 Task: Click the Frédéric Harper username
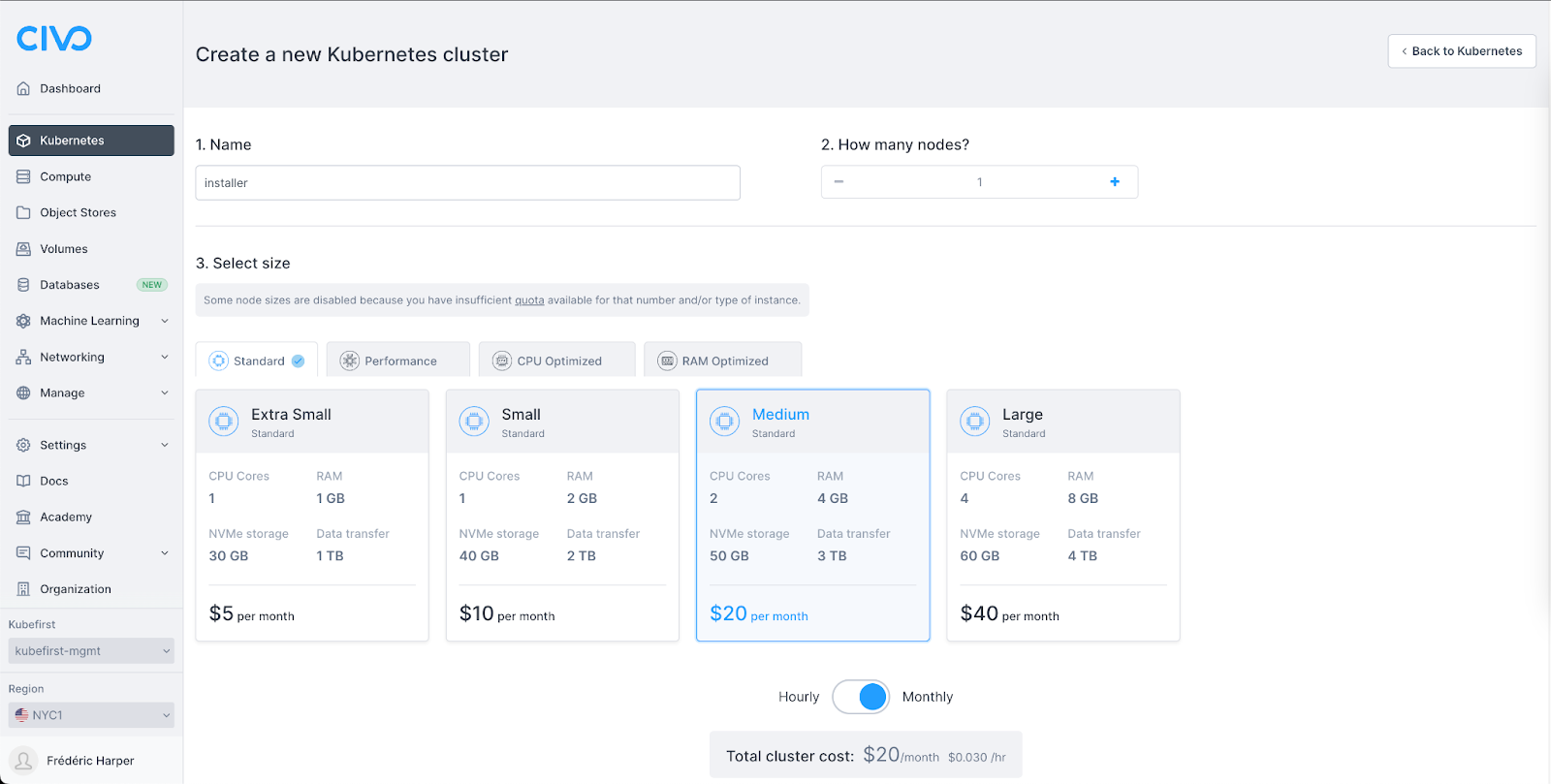[x=90, y=761]
